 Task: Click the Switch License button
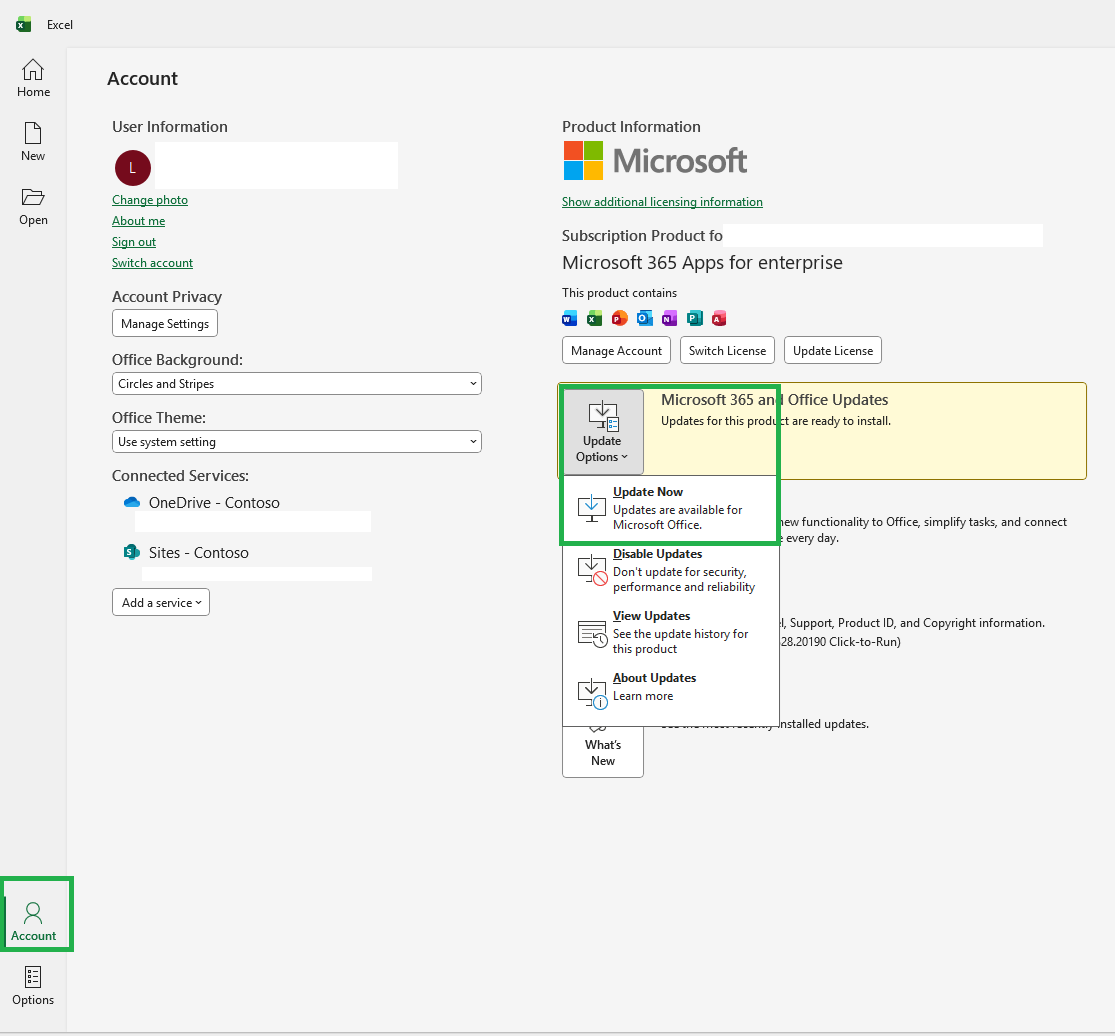(727, 351)
